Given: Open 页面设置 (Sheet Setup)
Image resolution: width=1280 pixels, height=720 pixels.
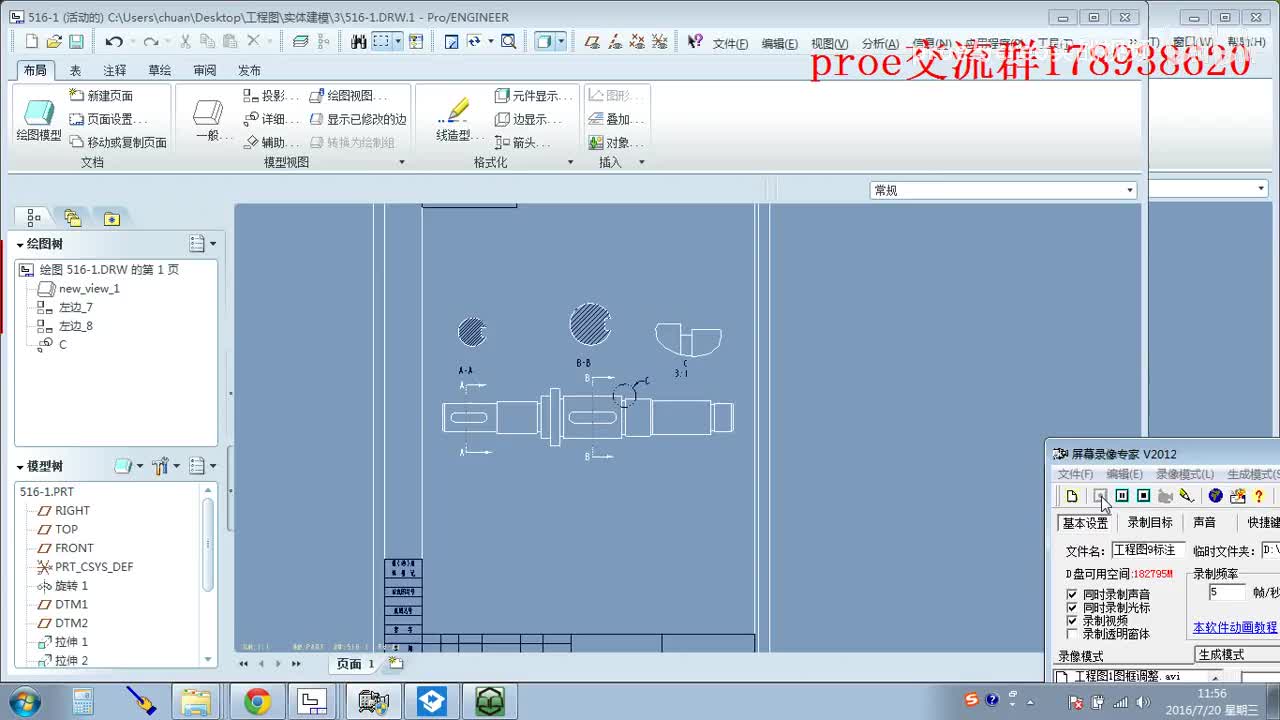Looking at the screenshot, I should pyautogui.click(x=108, y=119).
